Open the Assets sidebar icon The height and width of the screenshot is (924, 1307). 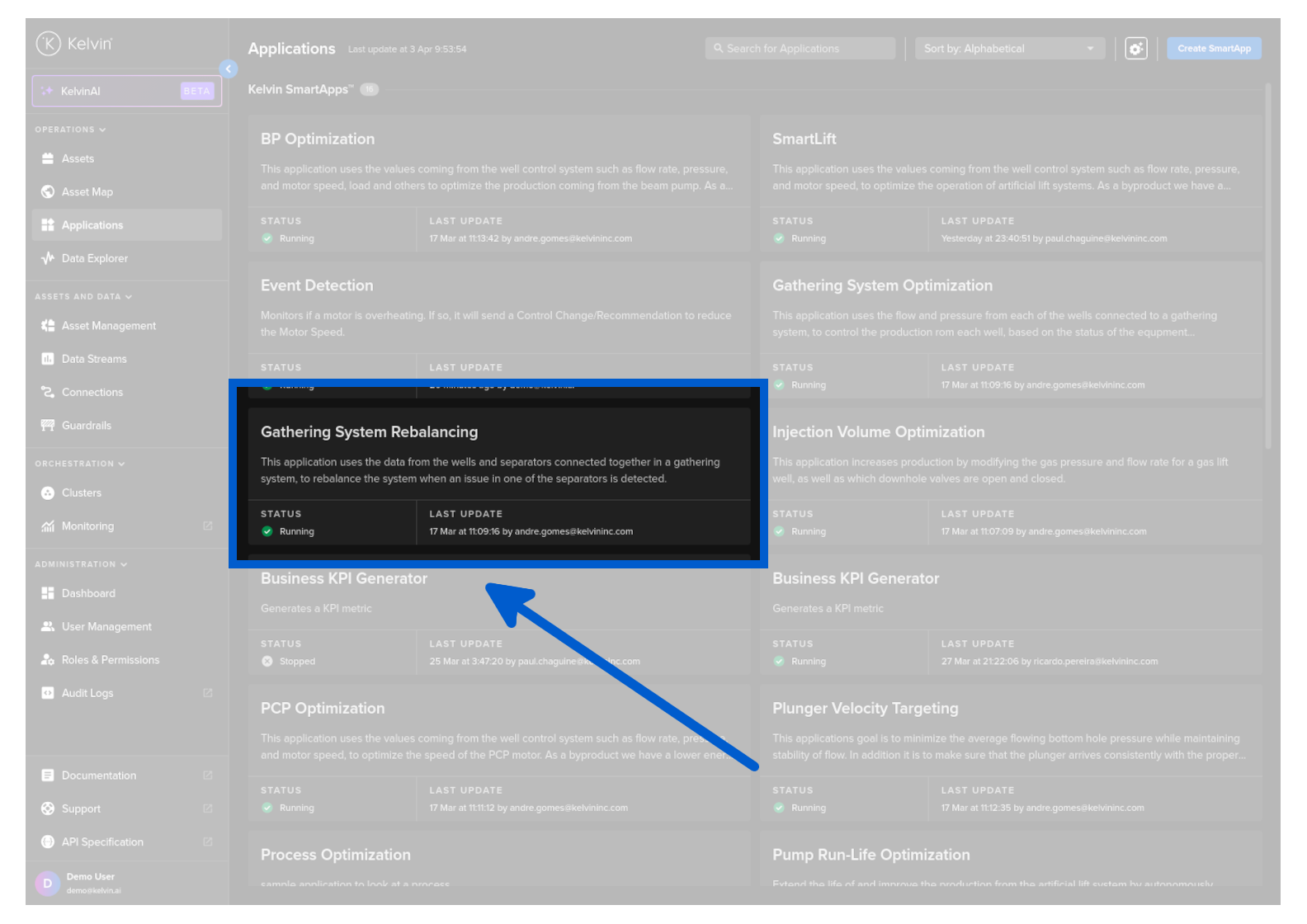48,158
